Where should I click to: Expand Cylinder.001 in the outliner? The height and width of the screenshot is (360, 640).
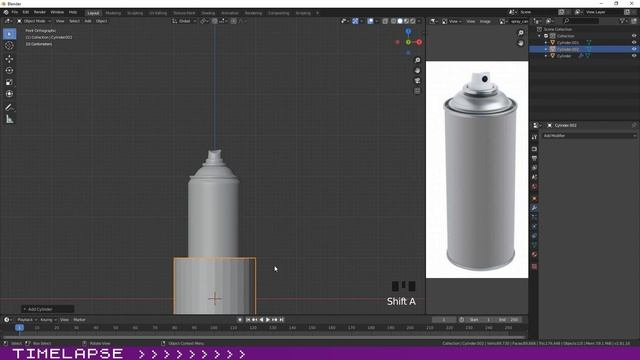click(x=546, y=42)
